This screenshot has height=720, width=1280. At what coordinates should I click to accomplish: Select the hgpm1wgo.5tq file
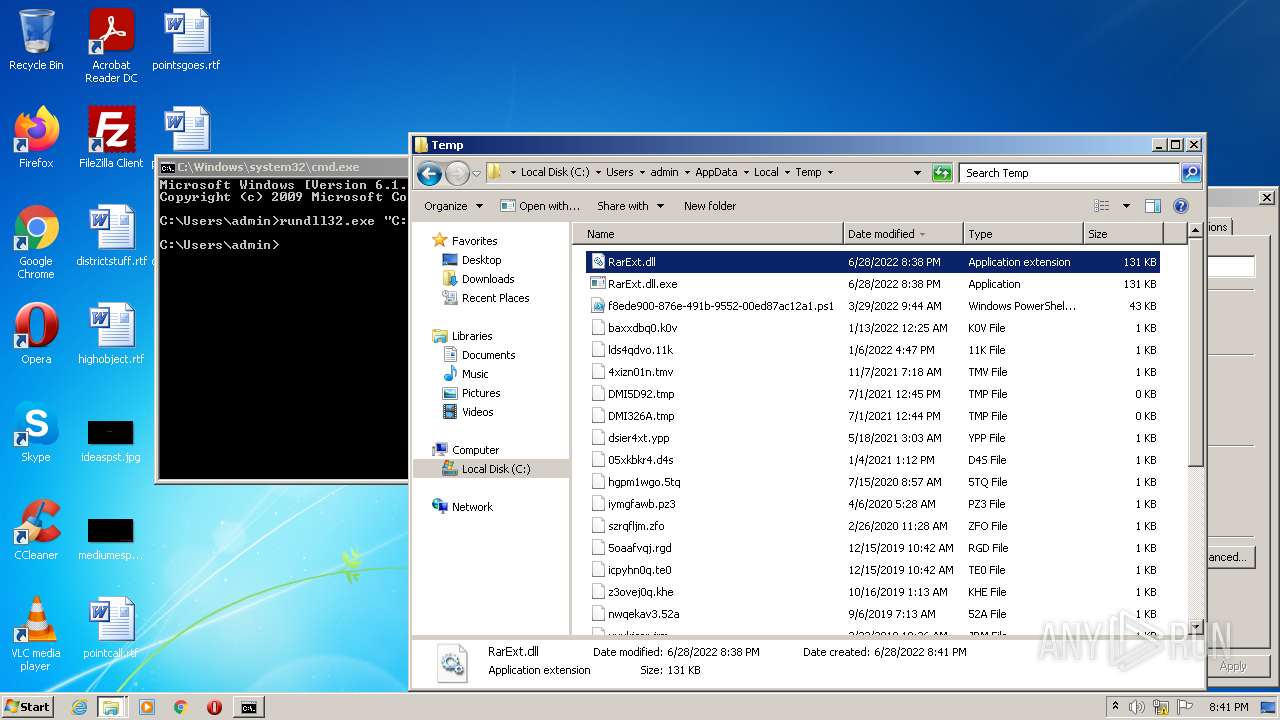pos(873,482)
